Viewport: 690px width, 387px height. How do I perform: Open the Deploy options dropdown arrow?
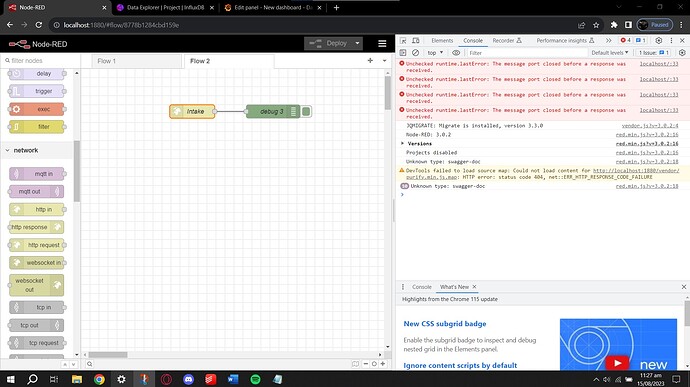(357, 43)
